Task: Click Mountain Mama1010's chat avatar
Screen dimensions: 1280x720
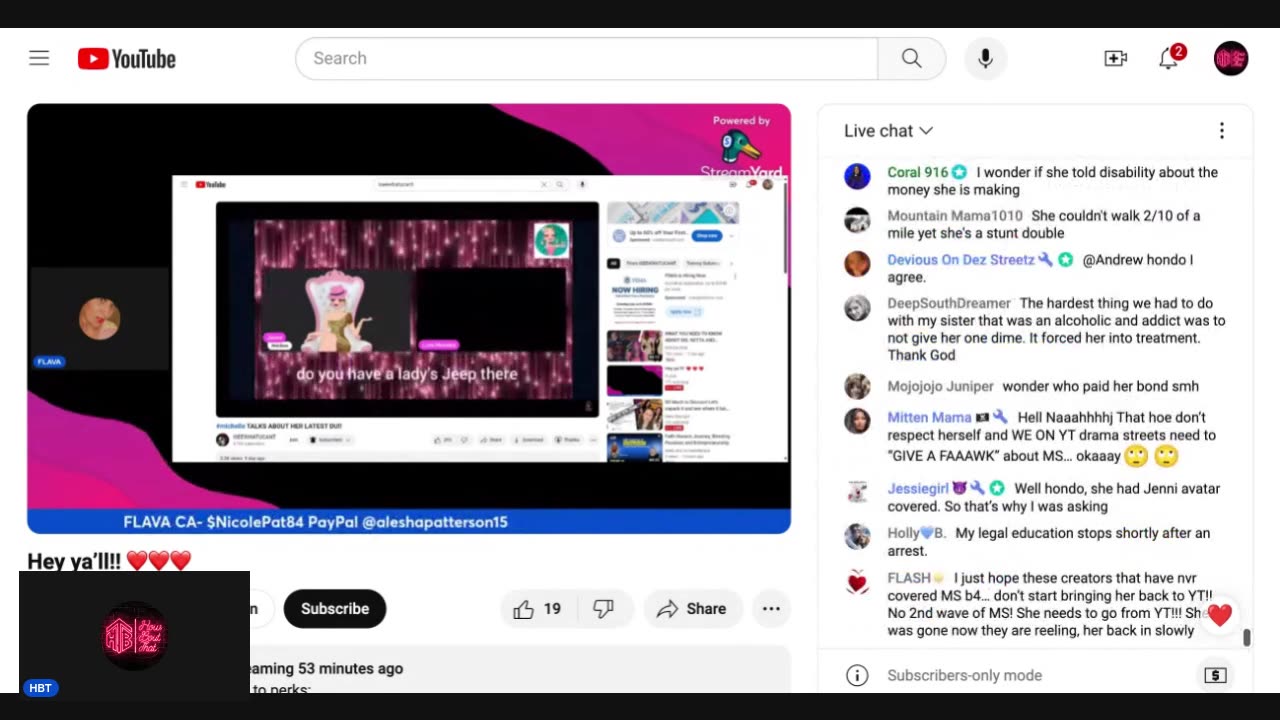Action: pos(857,220)
